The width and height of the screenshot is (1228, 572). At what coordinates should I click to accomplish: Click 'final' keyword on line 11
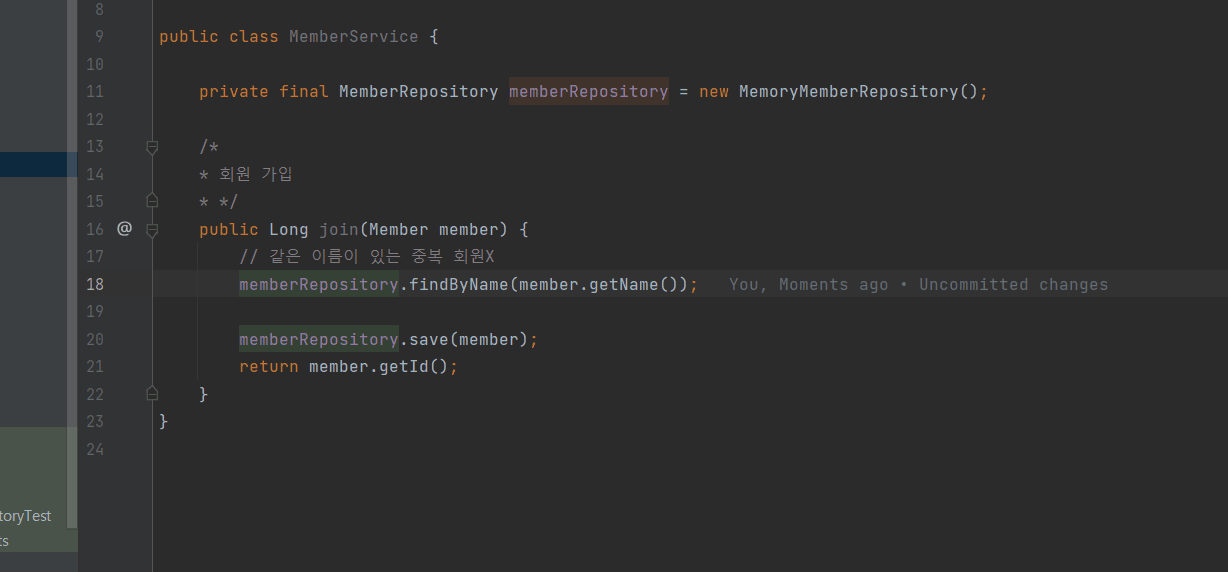pos(304,92)
